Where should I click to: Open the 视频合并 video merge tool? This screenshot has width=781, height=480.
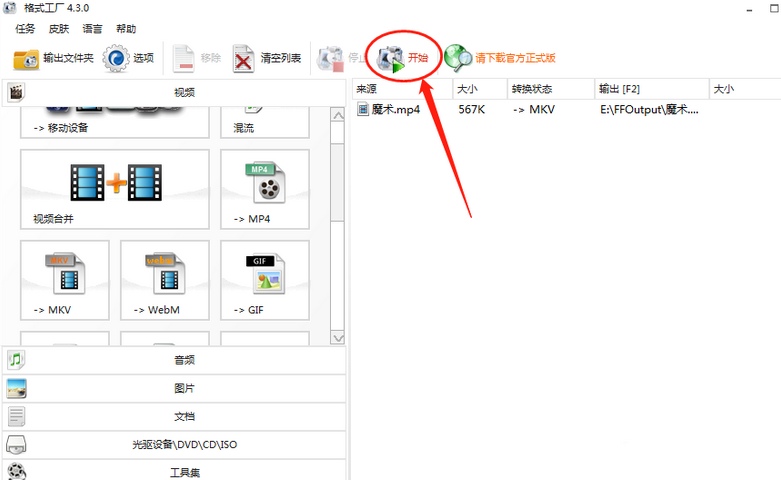[115, 190]
